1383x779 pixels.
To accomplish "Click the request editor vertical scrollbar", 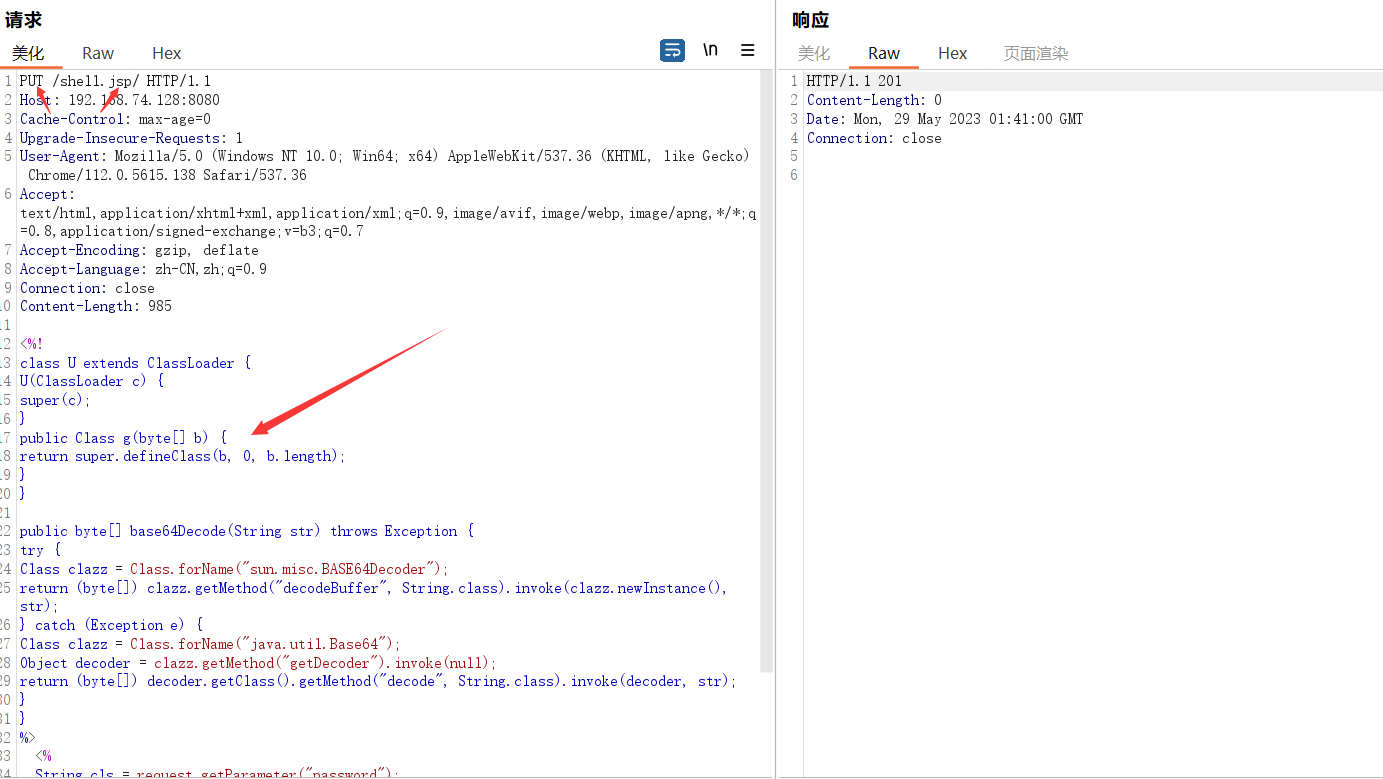I will pos(766,372).
